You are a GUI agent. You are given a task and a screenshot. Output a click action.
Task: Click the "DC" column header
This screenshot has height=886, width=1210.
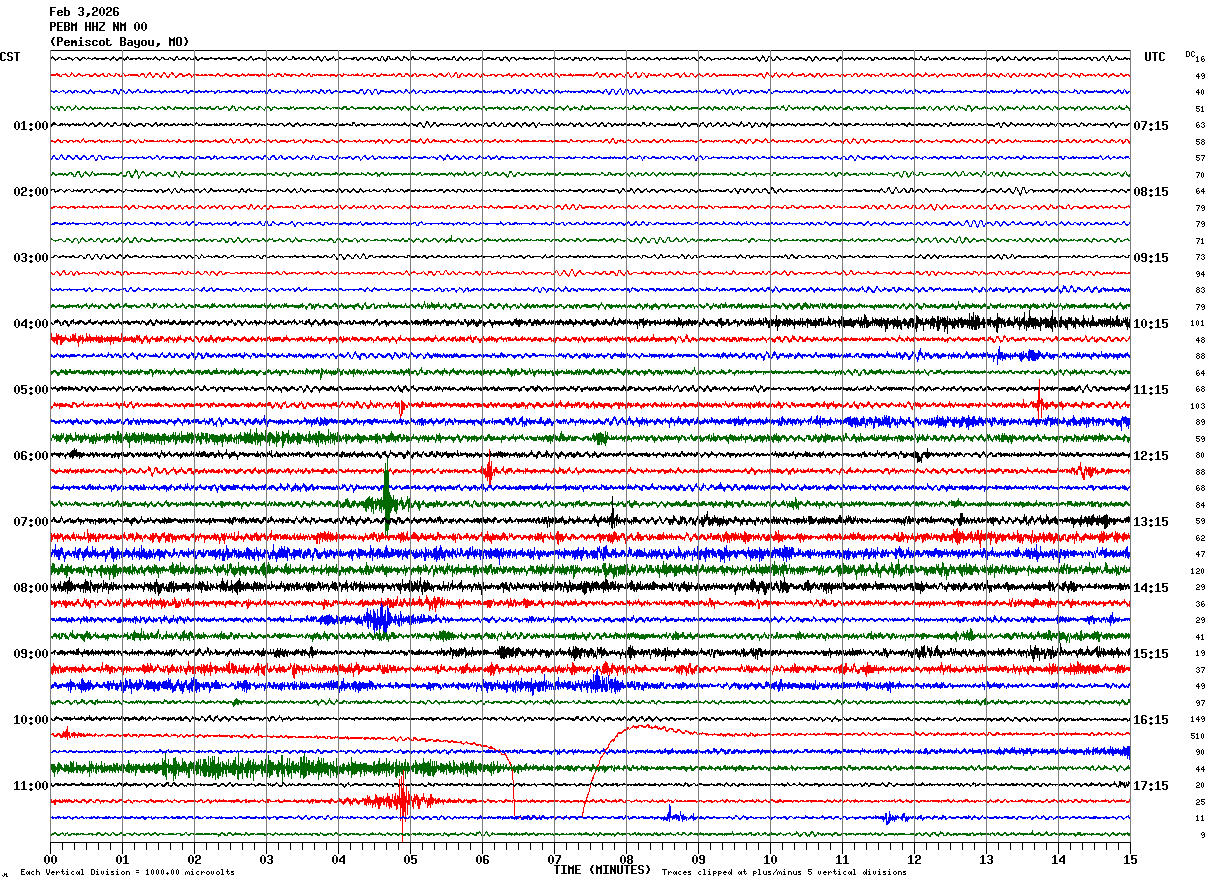(x=1190, y=54)
